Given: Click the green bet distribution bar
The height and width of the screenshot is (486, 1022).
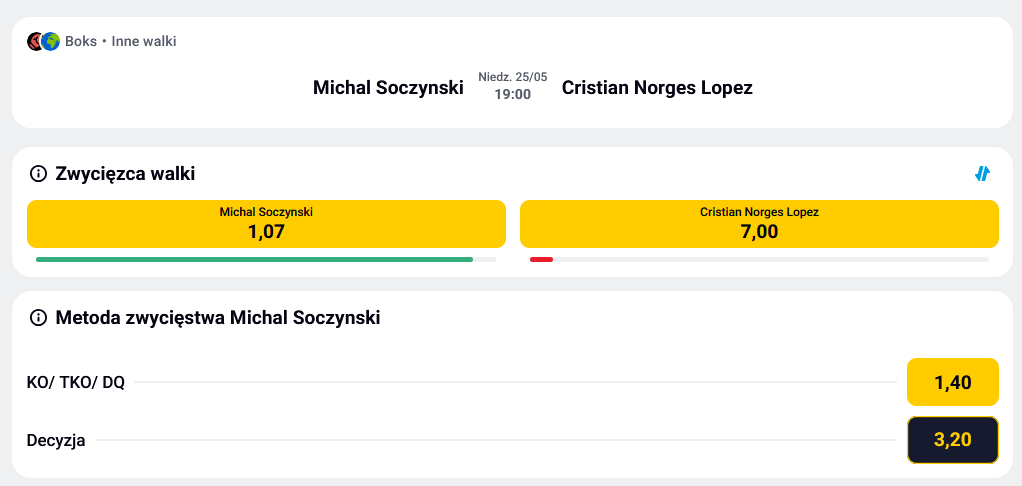Looking at the screenshot, I should coord(254,259).
